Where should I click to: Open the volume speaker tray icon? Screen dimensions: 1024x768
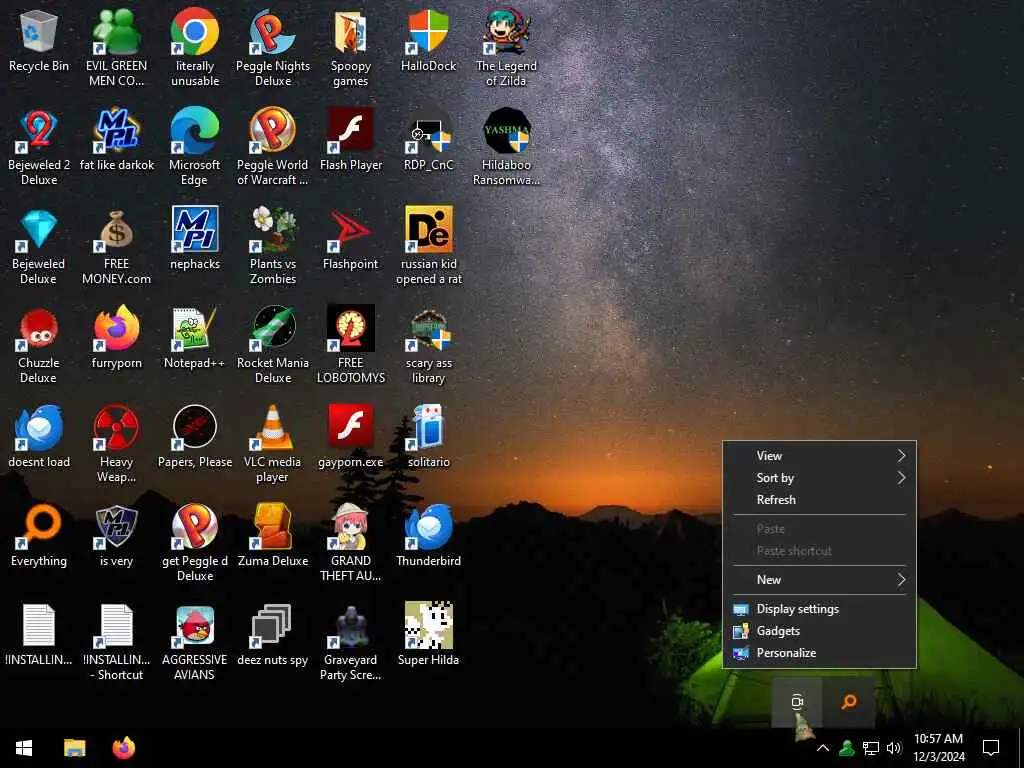(894, 748)
